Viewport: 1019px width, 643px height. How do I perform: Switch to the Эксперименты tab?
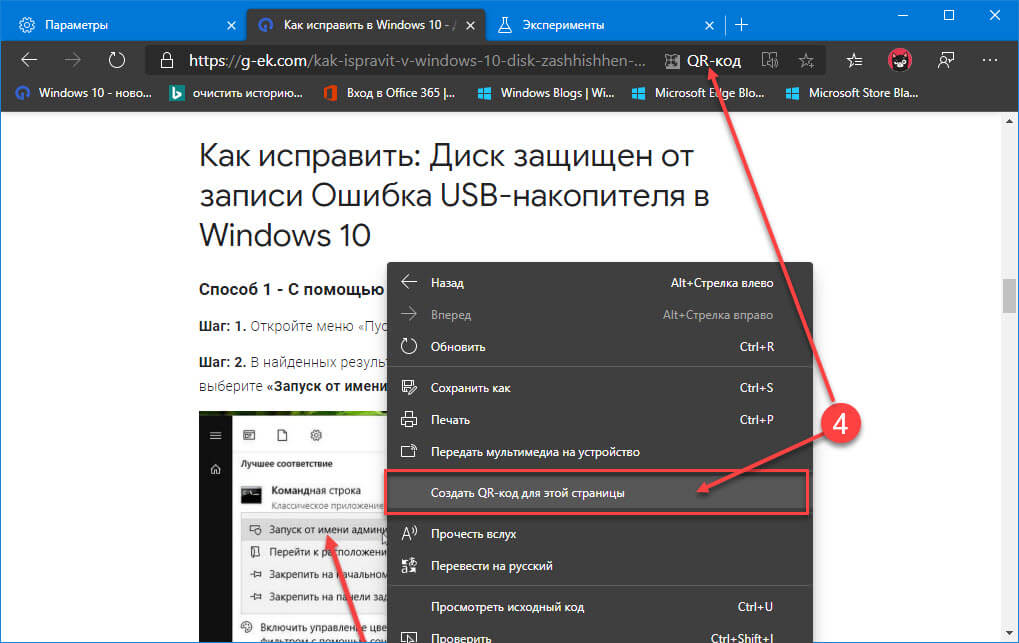click(x=604, y=25)
